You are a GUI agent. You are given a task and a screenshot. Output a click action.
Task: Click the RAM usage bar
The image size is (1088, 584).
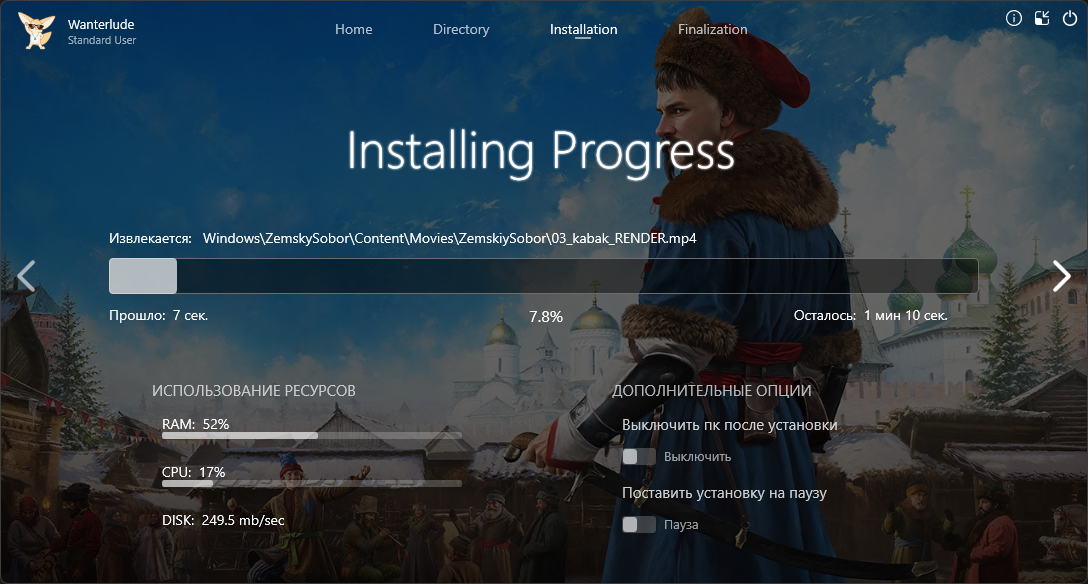(x=311, y=436)
